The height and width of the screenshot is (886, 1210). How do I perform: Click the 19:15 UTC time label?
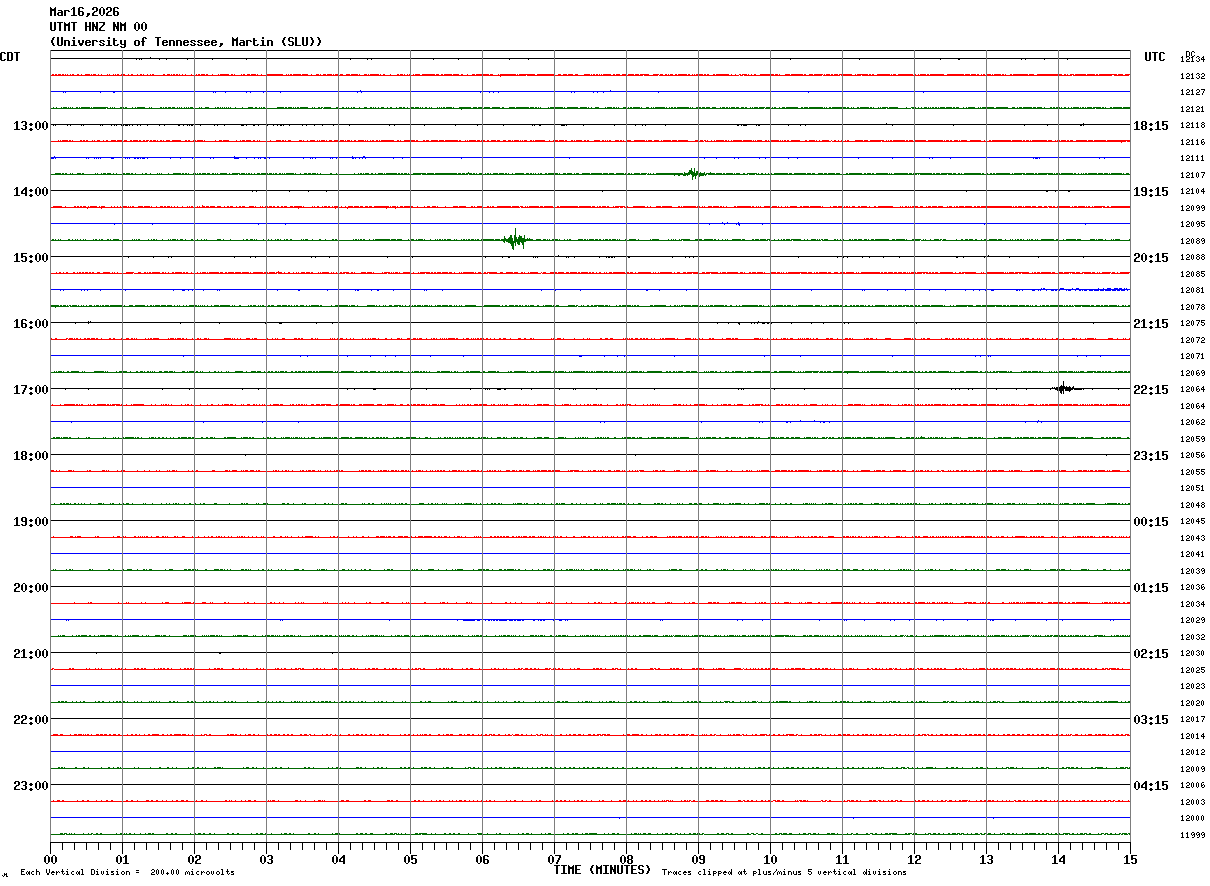pyautogui.click(x=1151, y=191)
